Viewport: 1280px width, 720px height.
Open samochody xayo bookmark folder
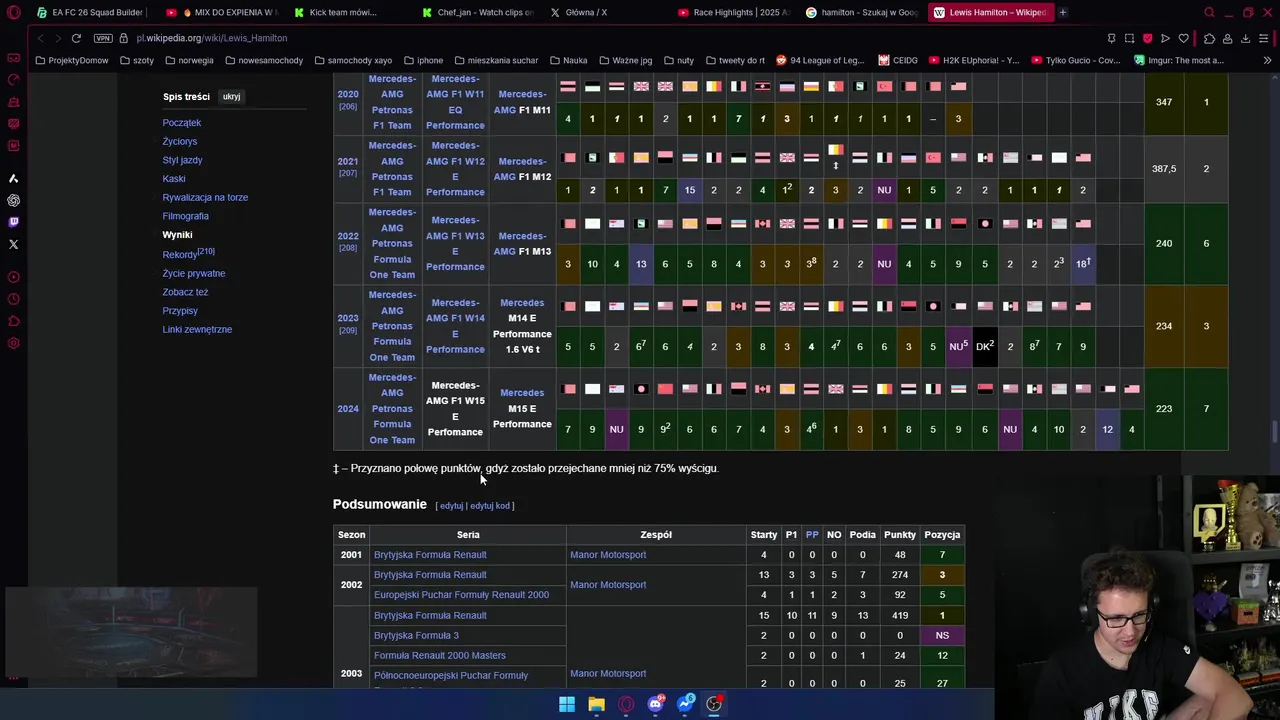[x=353, y=60]
